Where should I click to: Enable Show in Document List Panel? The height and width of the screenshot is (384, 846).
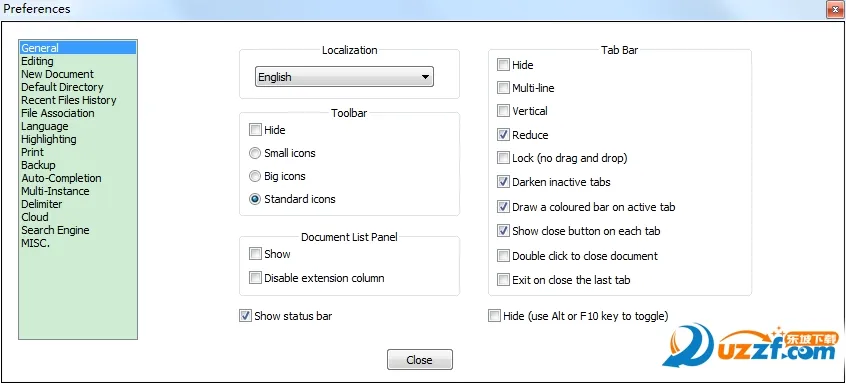coord(255,254)
